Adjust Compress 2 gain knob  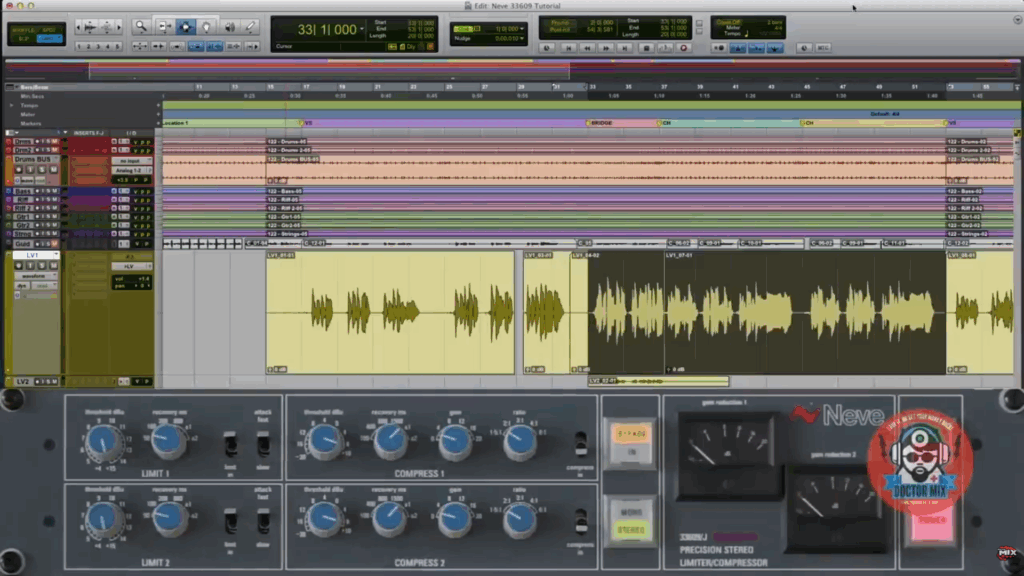pyautogui.click(x=455, y=519)
